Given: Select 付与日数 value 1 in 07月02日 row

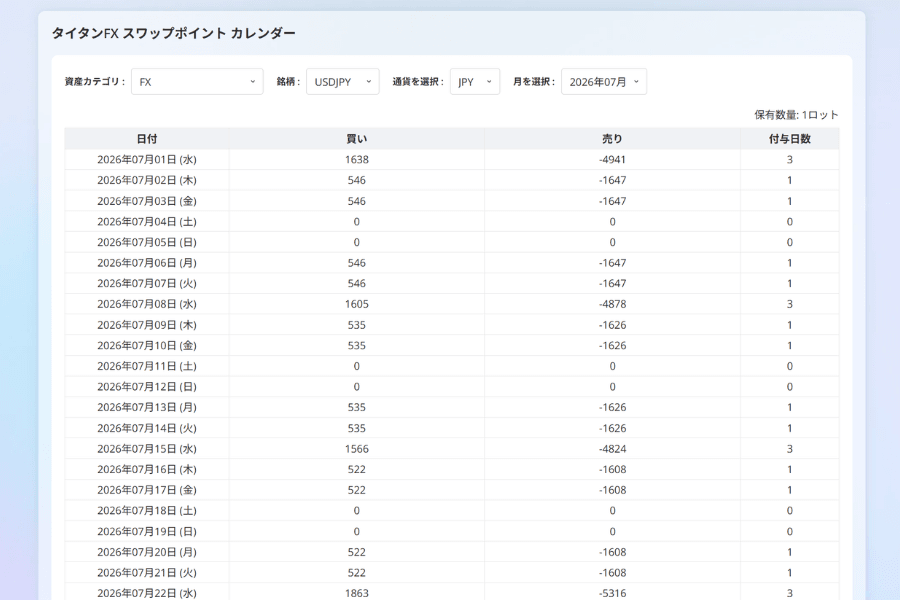Looking at the screenshot, I should (x=790, y=180).
